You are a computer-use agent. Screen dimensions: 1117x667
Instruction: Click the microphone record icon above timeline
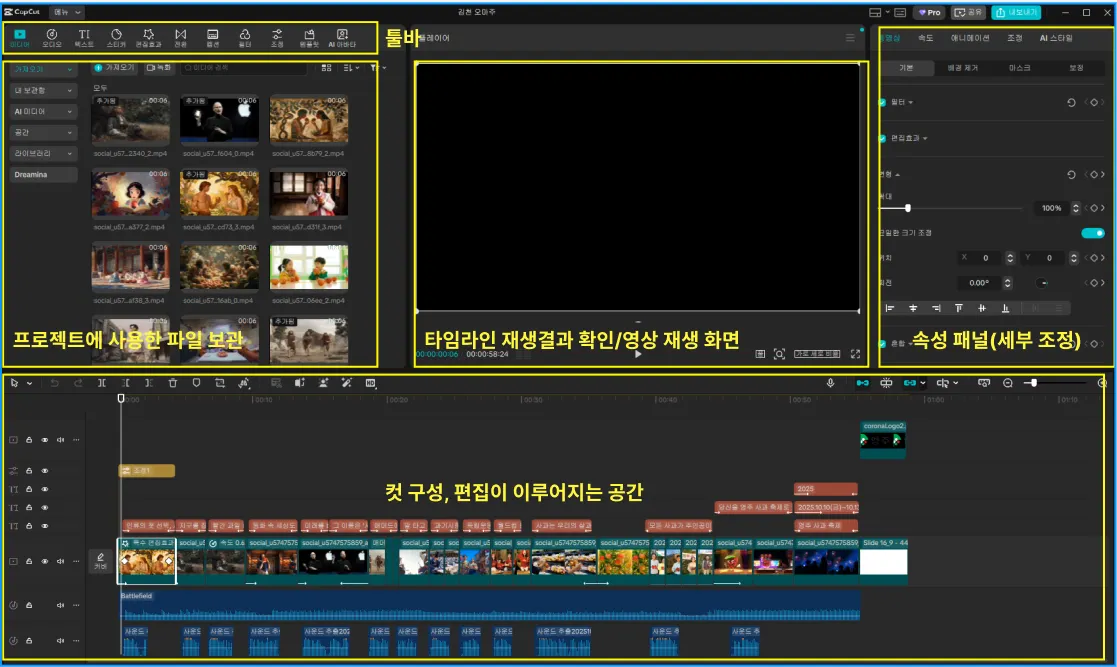click(830, 383)
